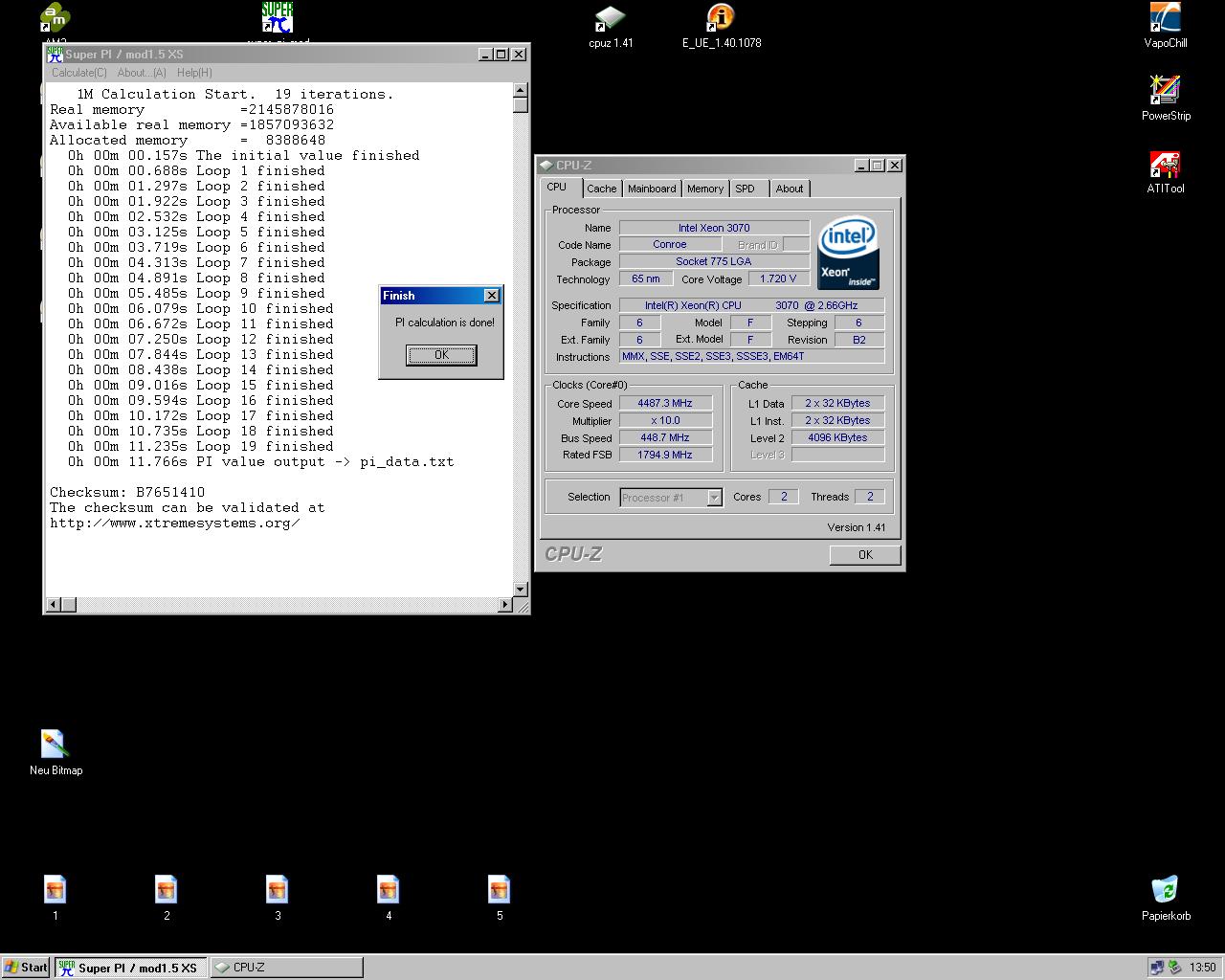Click the Core Speed 4487.3 MHz value
This screenshot has width=1225, height=980.
(x=665, y=403)
